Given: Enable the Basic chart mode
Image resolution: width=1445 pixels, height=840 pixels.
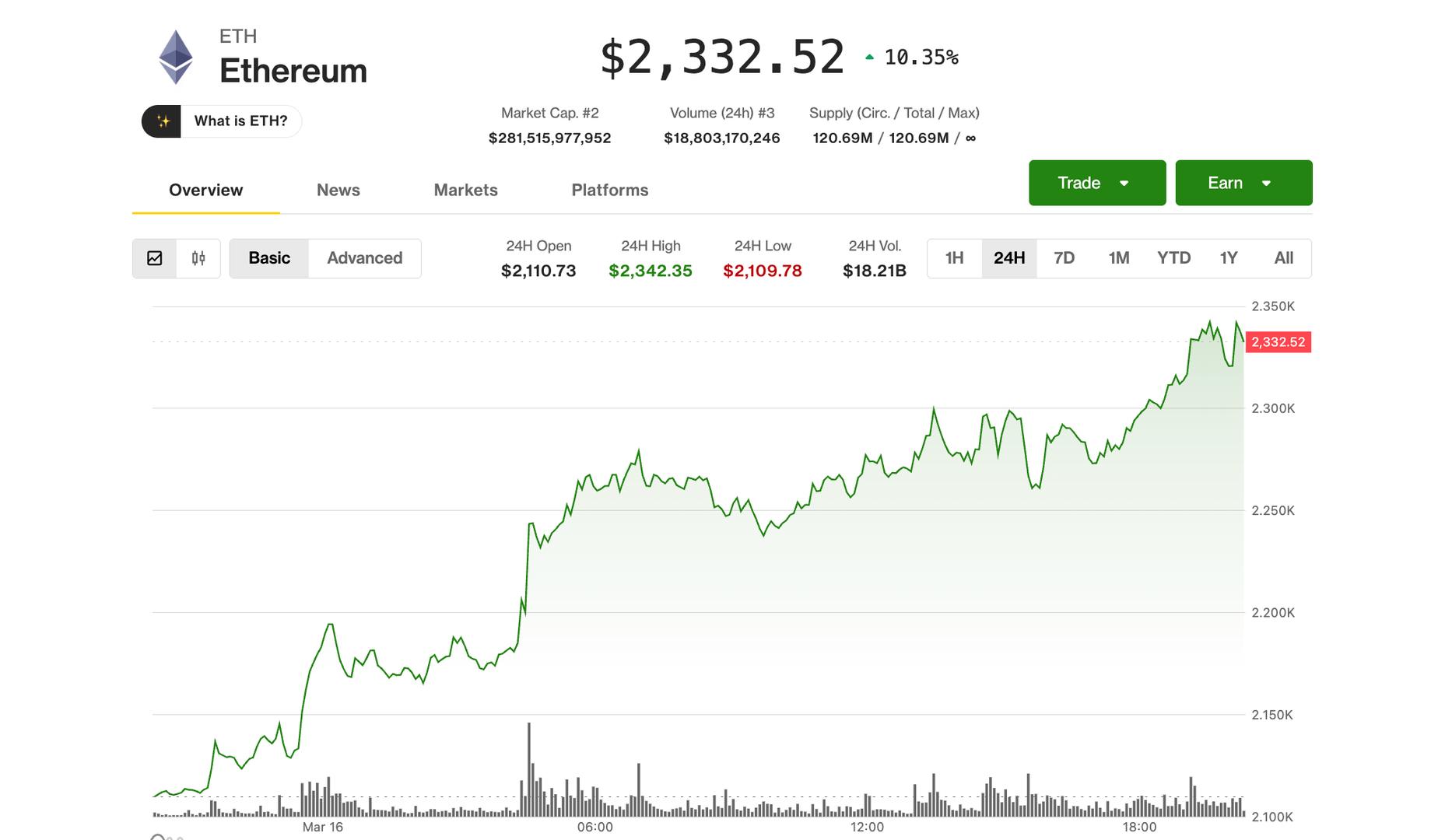Looking at the screenshot, I should [x=269, y=257].
